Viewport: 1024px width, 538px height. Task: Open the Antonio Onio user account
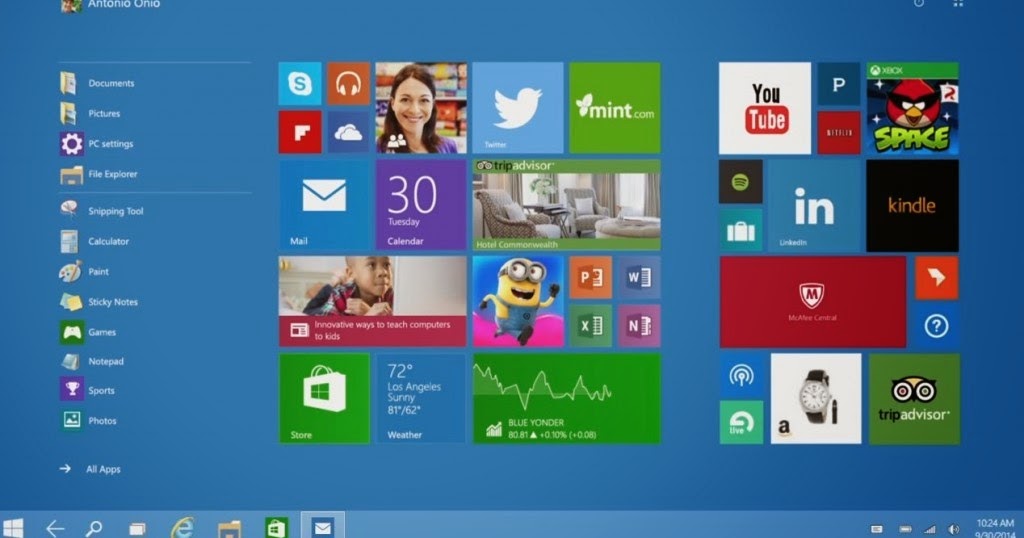[x=110, y=5]
